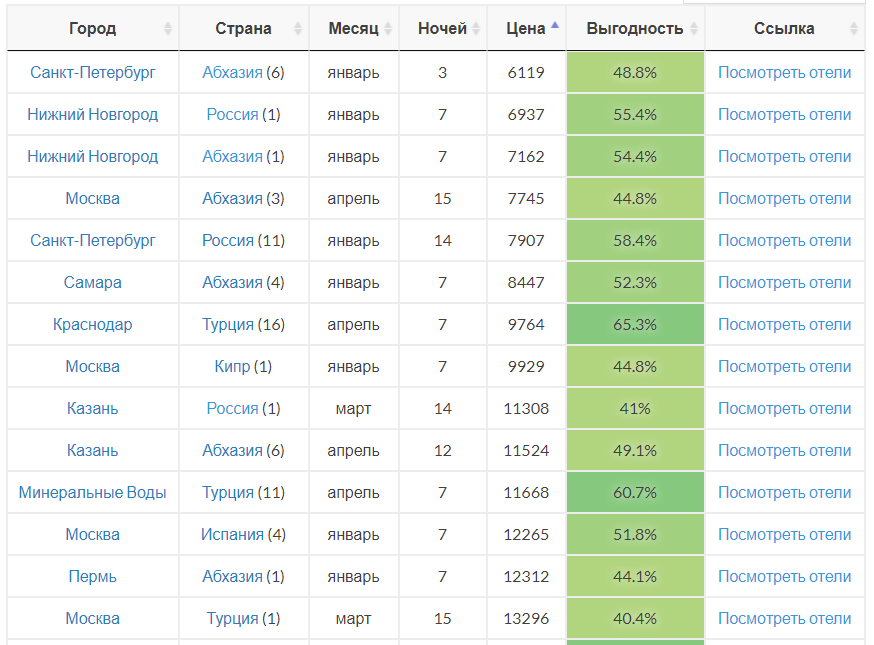Click Посмотреть отели for Пермь row
This screenshot has height=645, width=874.
pyautogui.click(x=784, y=576)
